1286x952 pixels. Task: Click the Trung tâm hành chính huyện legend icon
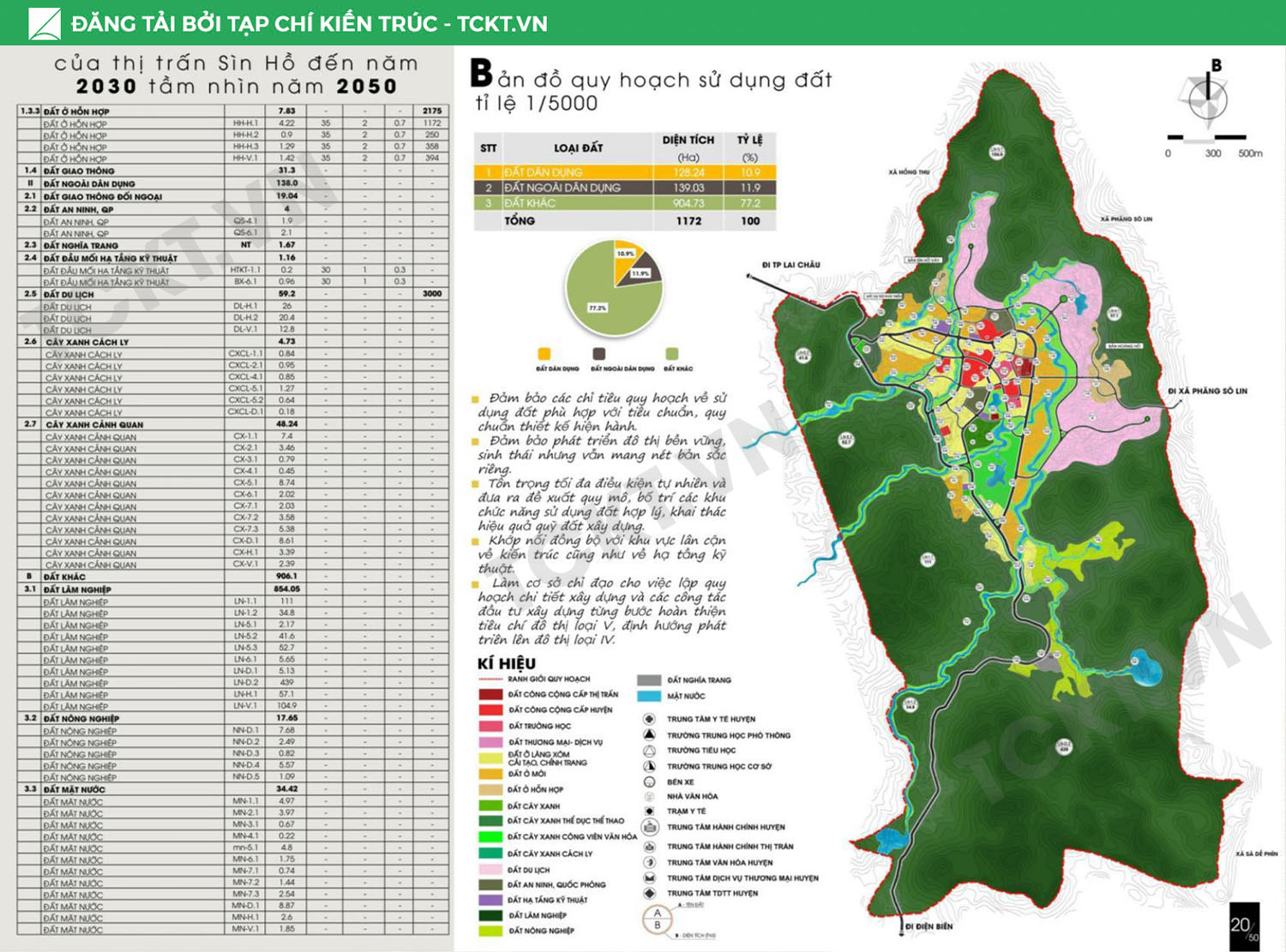pos(649,827)
